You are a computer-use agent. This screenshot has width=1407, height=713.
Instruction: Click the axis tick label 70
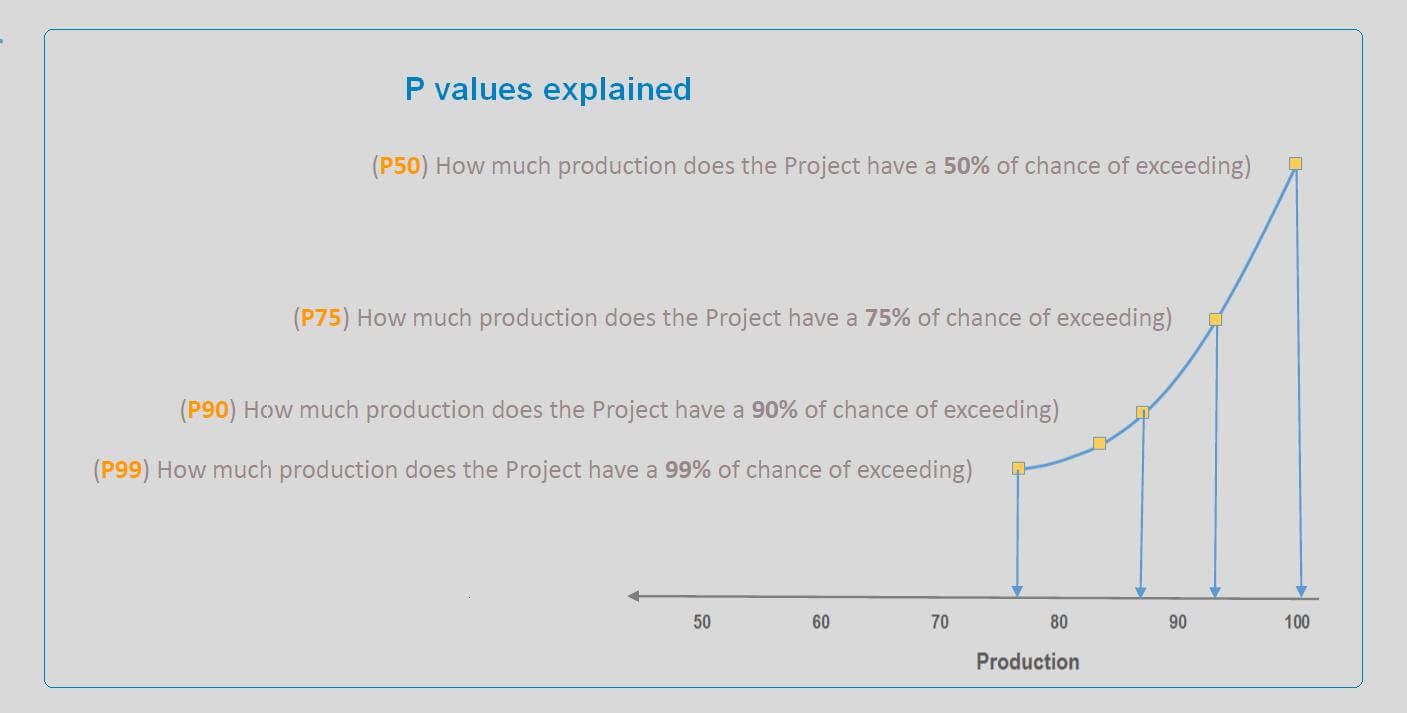point(940,622)
